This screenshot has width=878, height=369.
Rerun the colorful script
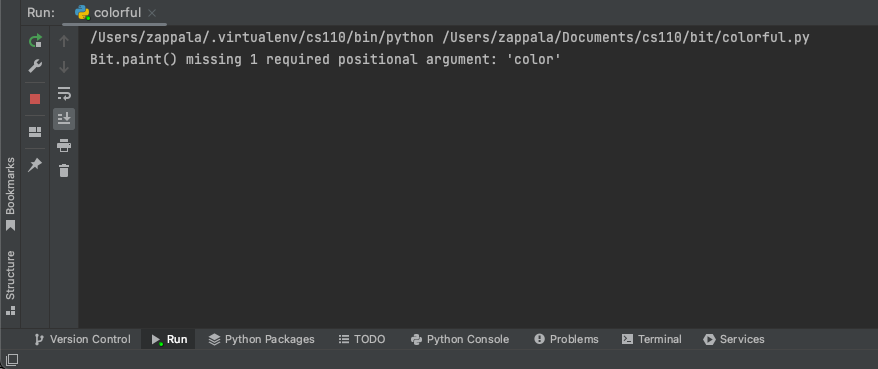(x=35, y=40)
